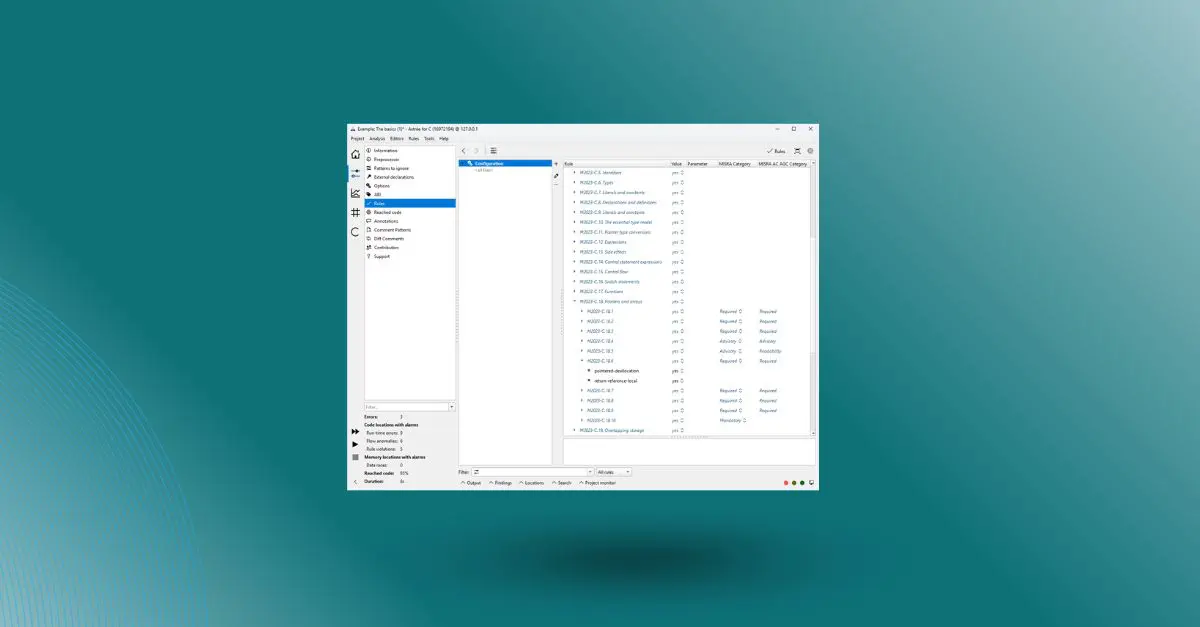
Task: Switch to the Findings bottom tab
Action: tap(500, 483)
